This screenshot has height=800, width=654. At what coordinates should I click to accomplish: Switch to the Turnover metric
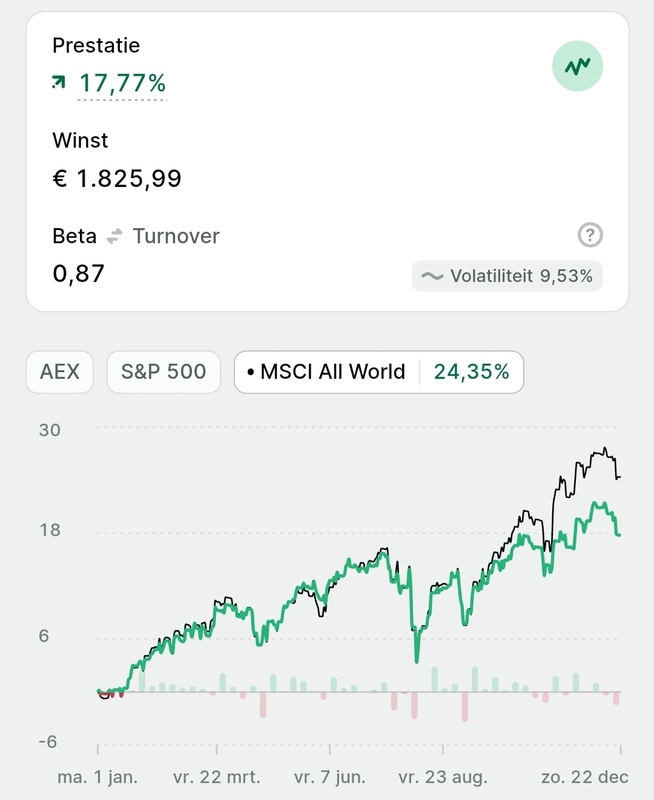tap(176, 237)
